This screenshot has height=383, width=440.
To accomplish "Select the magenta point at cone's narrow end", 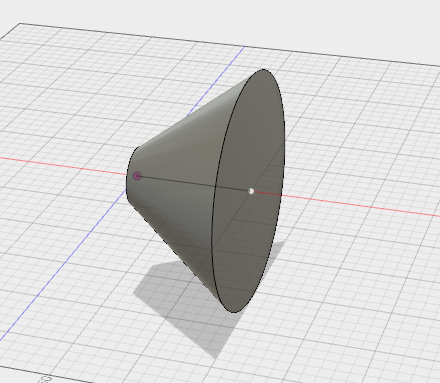I will 137,176.
